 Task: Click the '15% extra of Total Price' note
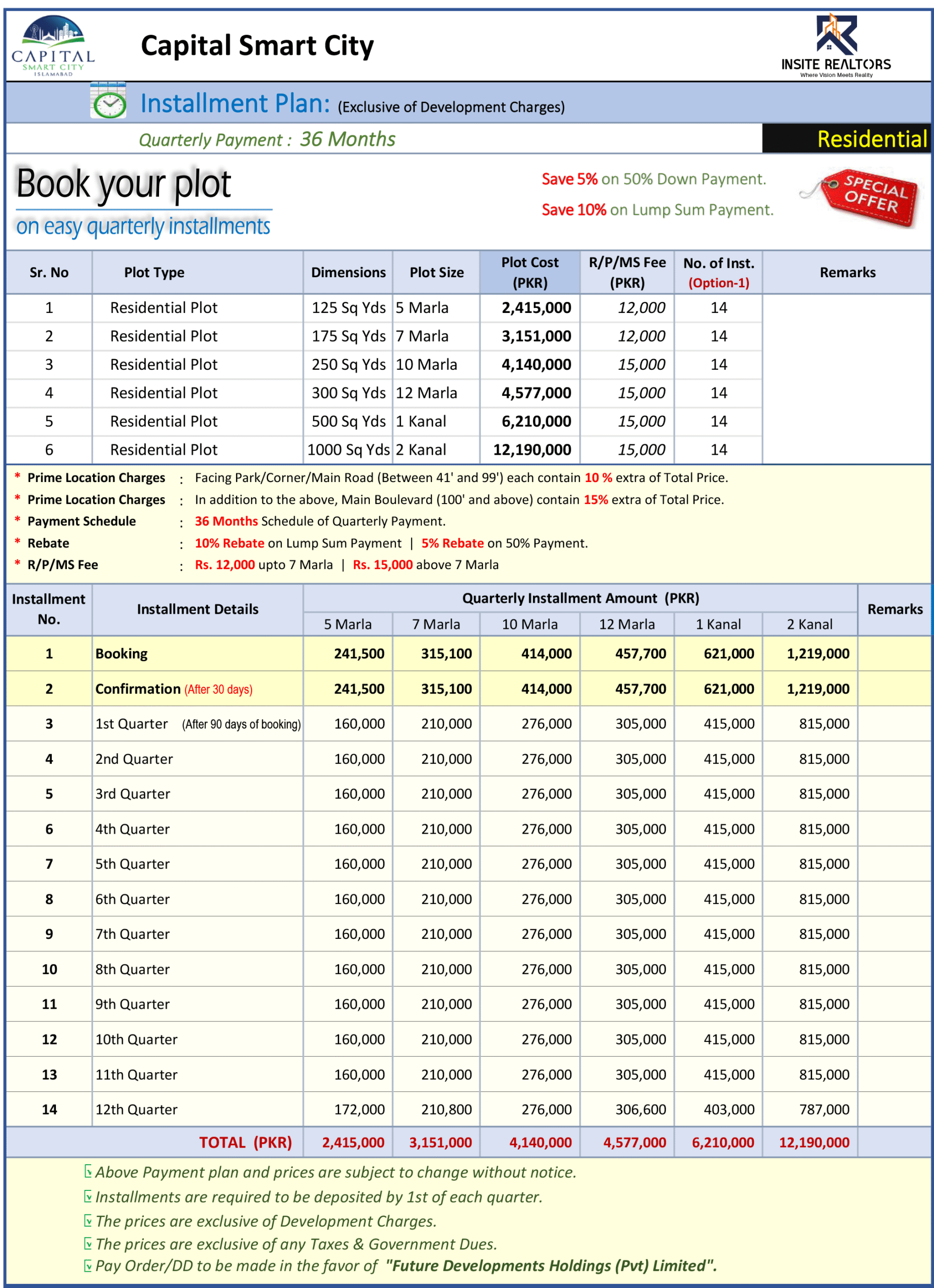(x=653, y=500)
